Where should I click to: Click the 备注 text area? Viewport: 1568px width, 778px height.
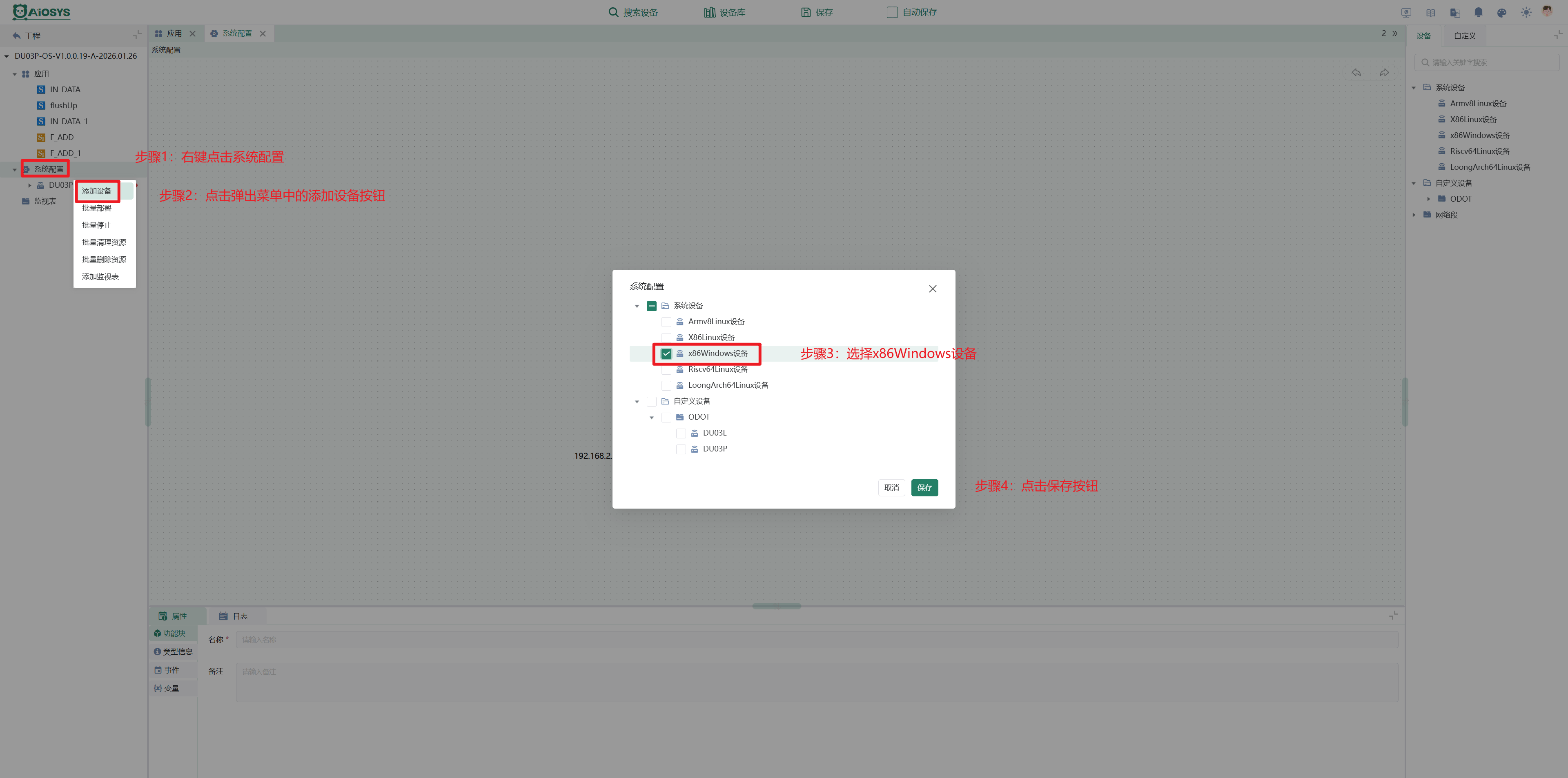coord(817,682)
